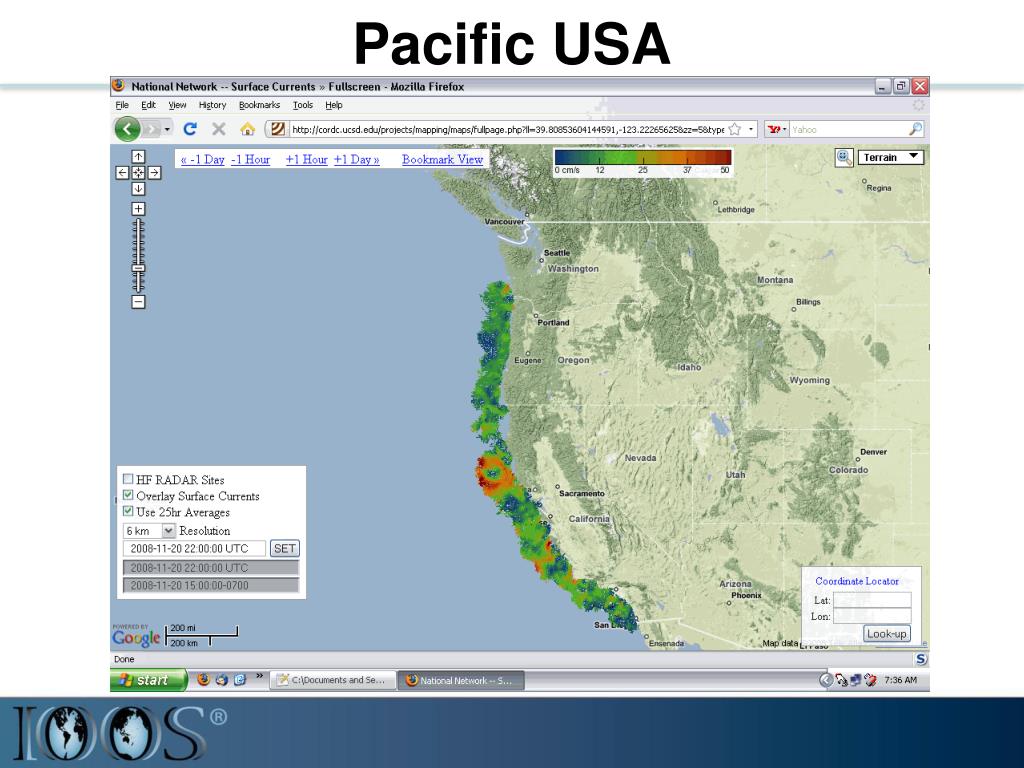Click the SET button
This screenshot has width=1024, height=768.
point(285,549)
